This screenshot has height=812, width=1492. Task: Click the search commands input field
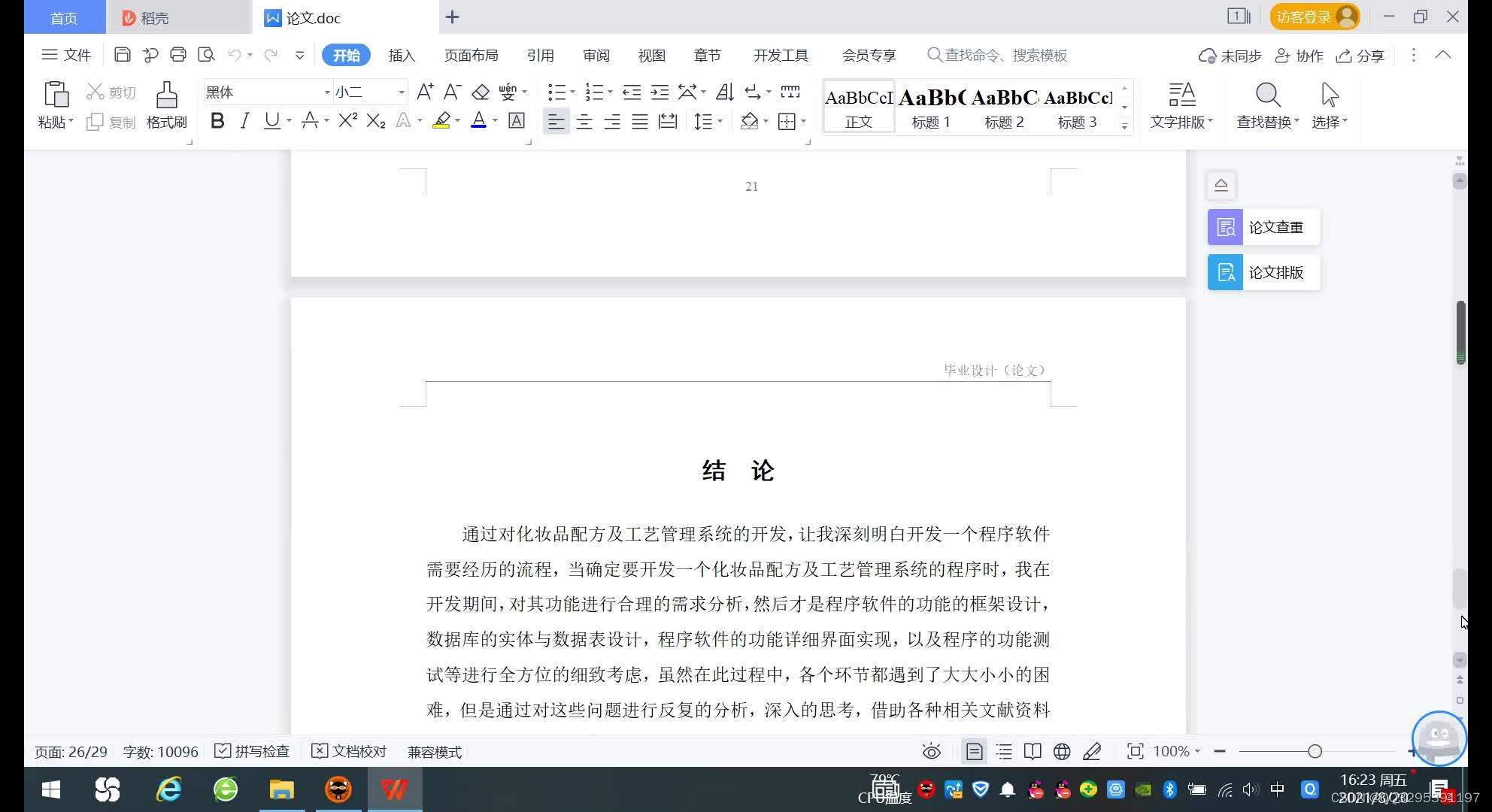pyautogui.click(x=998, y=55)
